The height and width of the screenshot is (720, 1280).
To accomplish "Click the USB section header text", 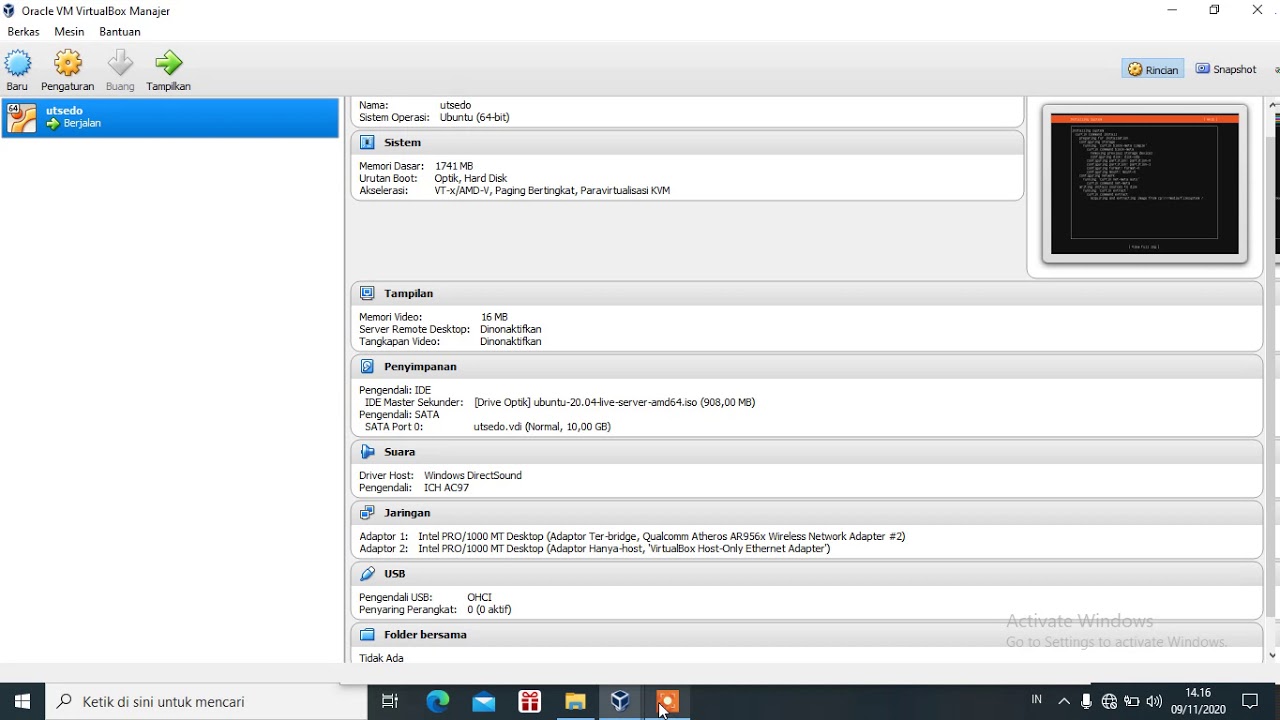I will point(395,574).
